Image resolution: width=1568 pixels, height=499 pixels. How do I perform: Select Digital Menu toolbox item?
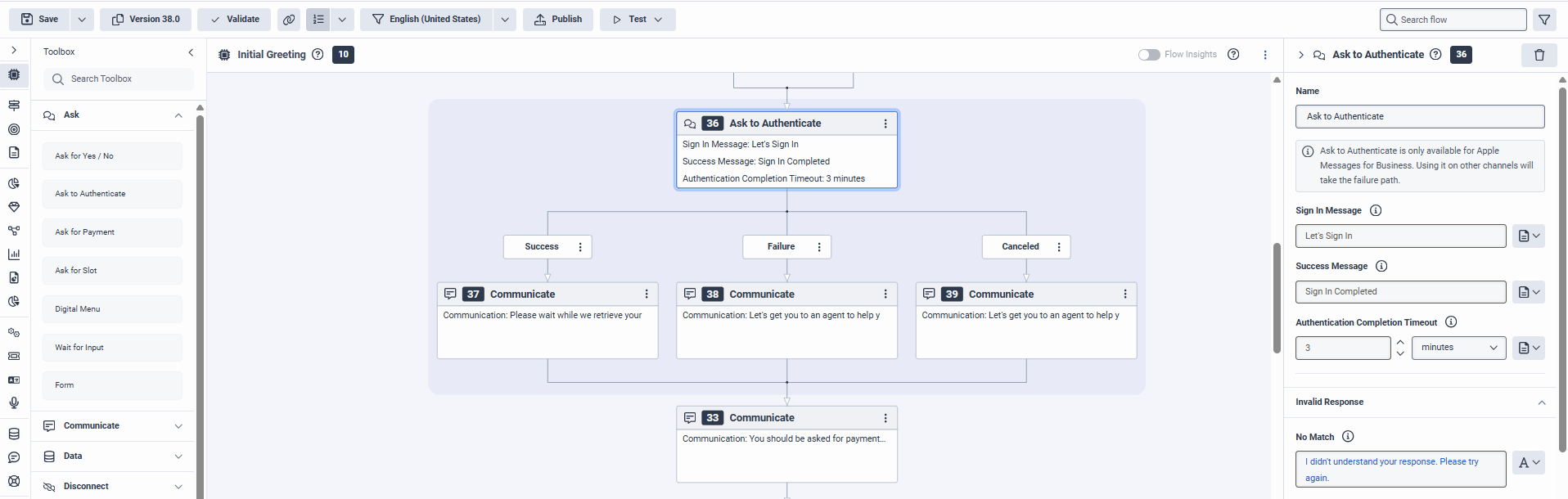tap(112, 309)
